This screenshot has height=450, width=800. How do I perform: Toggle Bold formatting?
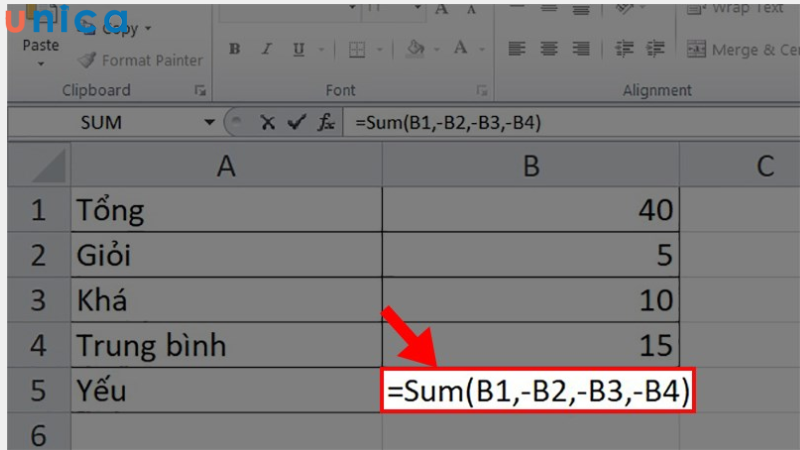tap(235, 49)
